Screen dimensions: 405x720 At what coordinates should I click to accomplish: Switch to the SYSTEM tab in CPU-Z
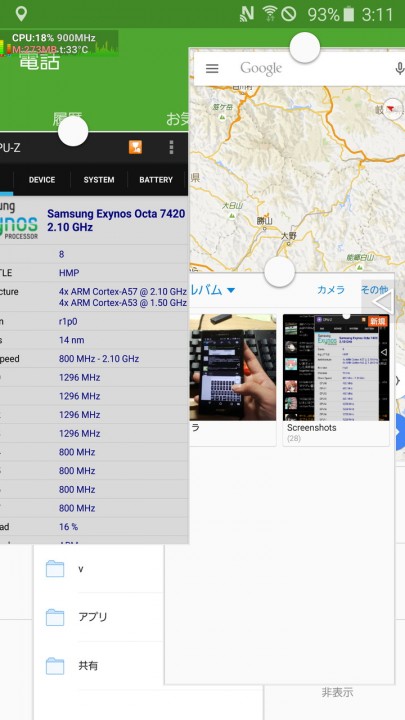(99, 180)
